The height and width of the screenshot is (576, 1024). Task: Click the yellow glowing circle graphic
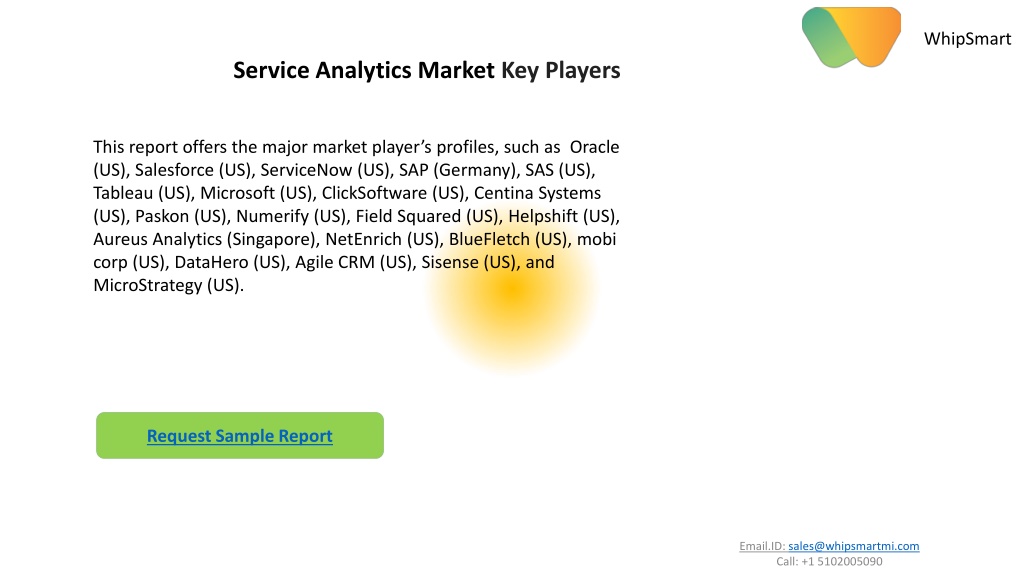[x=513, y=291]
